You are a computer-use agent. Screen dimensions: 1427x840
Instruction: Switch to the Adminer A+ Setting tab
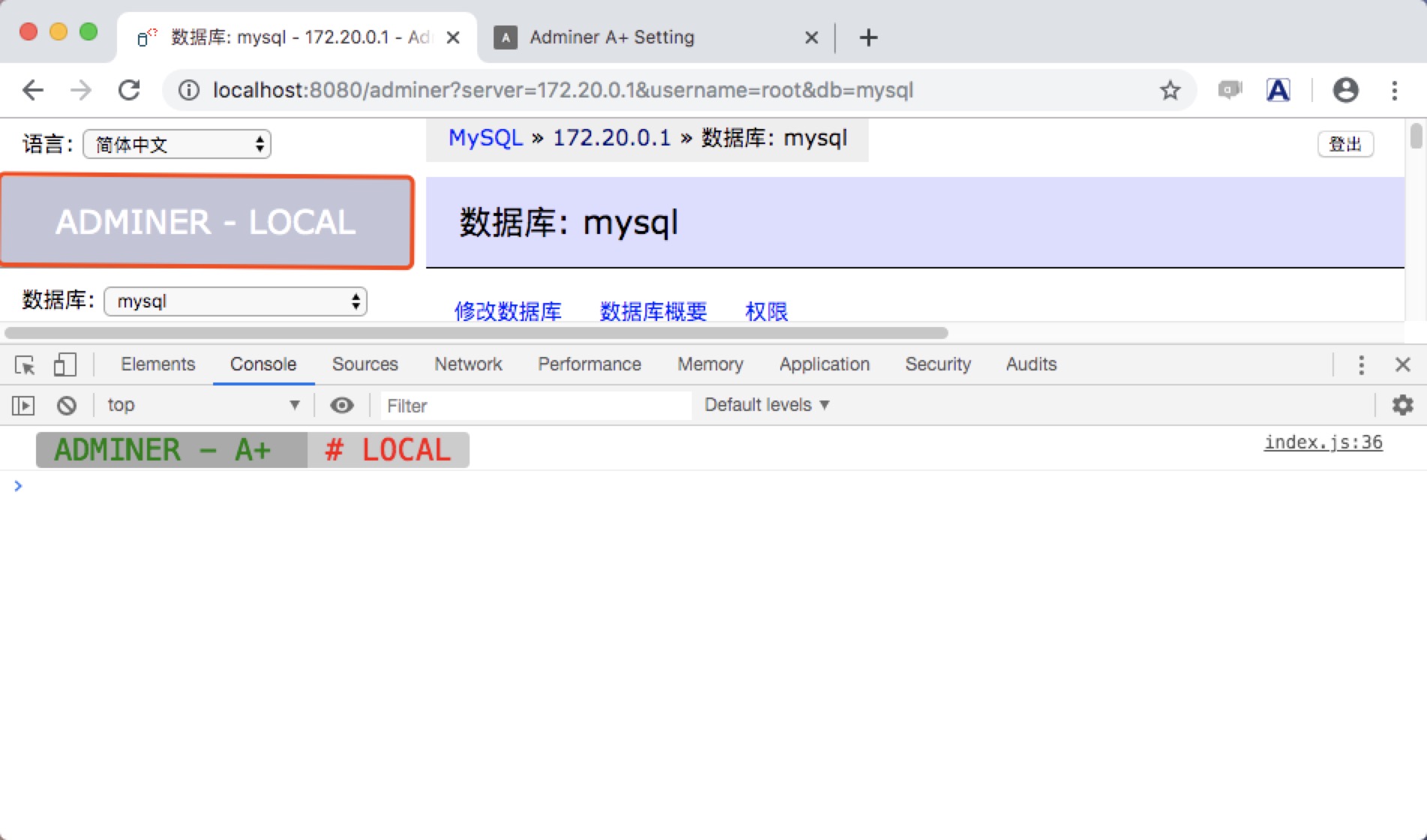611,37
